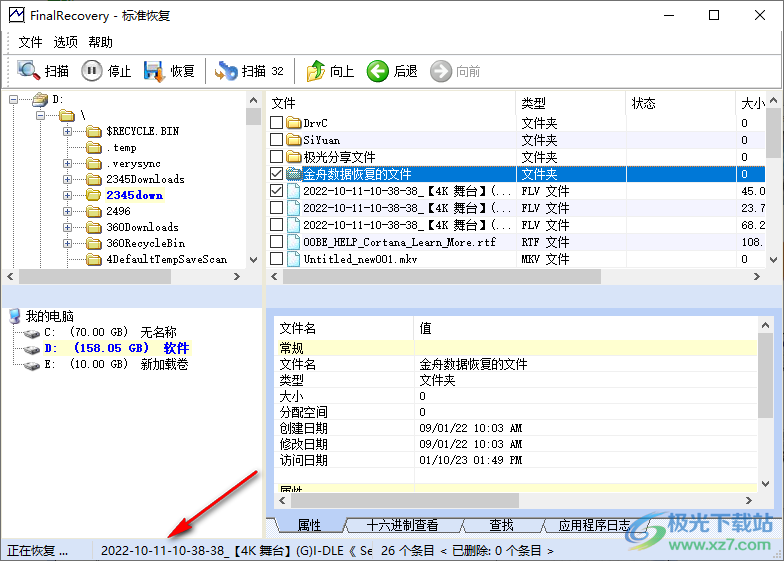Image resolution: width=784 pixels, height=561 pixels.
Task: Sort by the 类型 column header
Action: pos(571,103)
